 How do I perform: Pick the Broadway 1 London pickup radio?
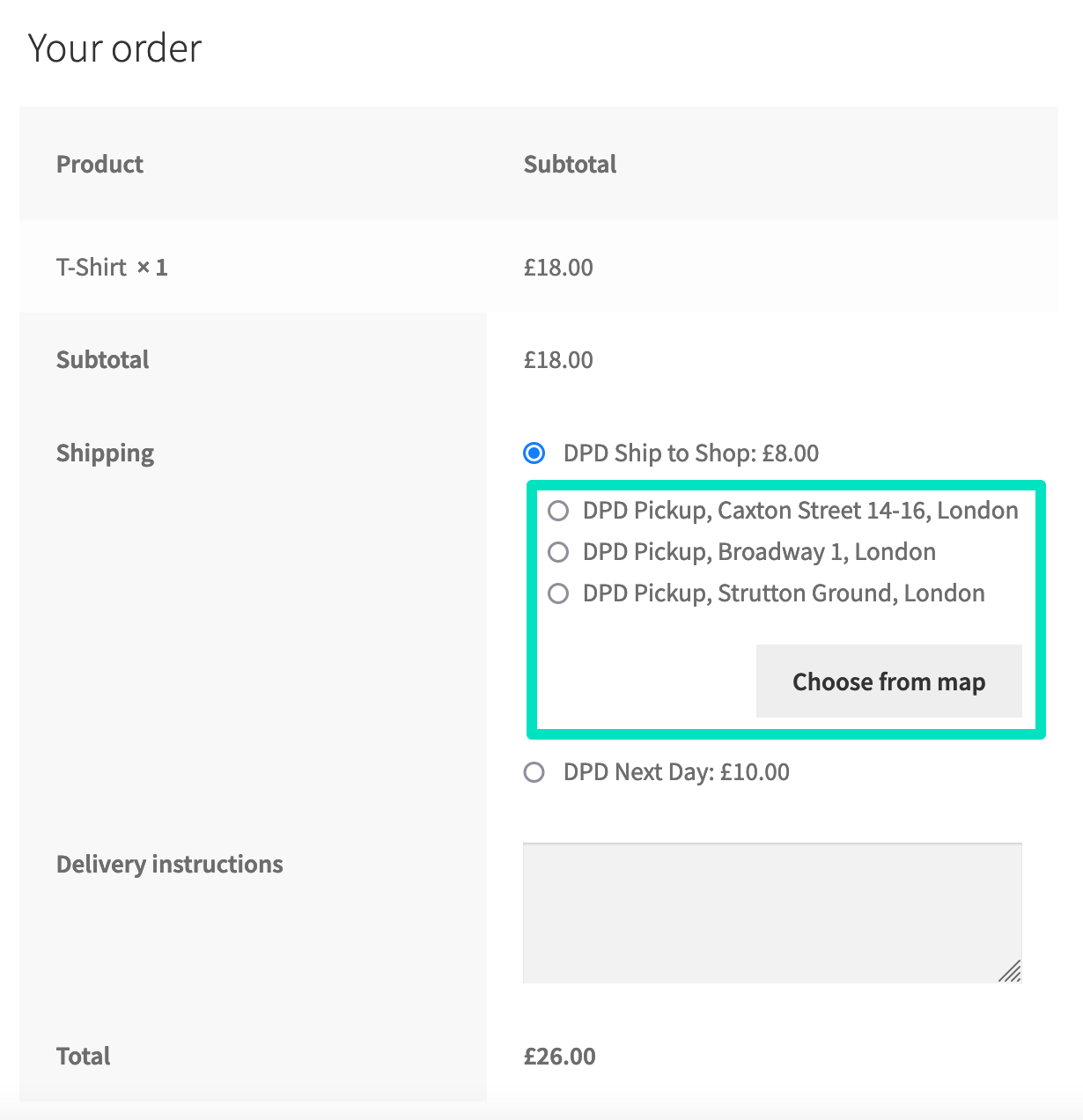558,552
